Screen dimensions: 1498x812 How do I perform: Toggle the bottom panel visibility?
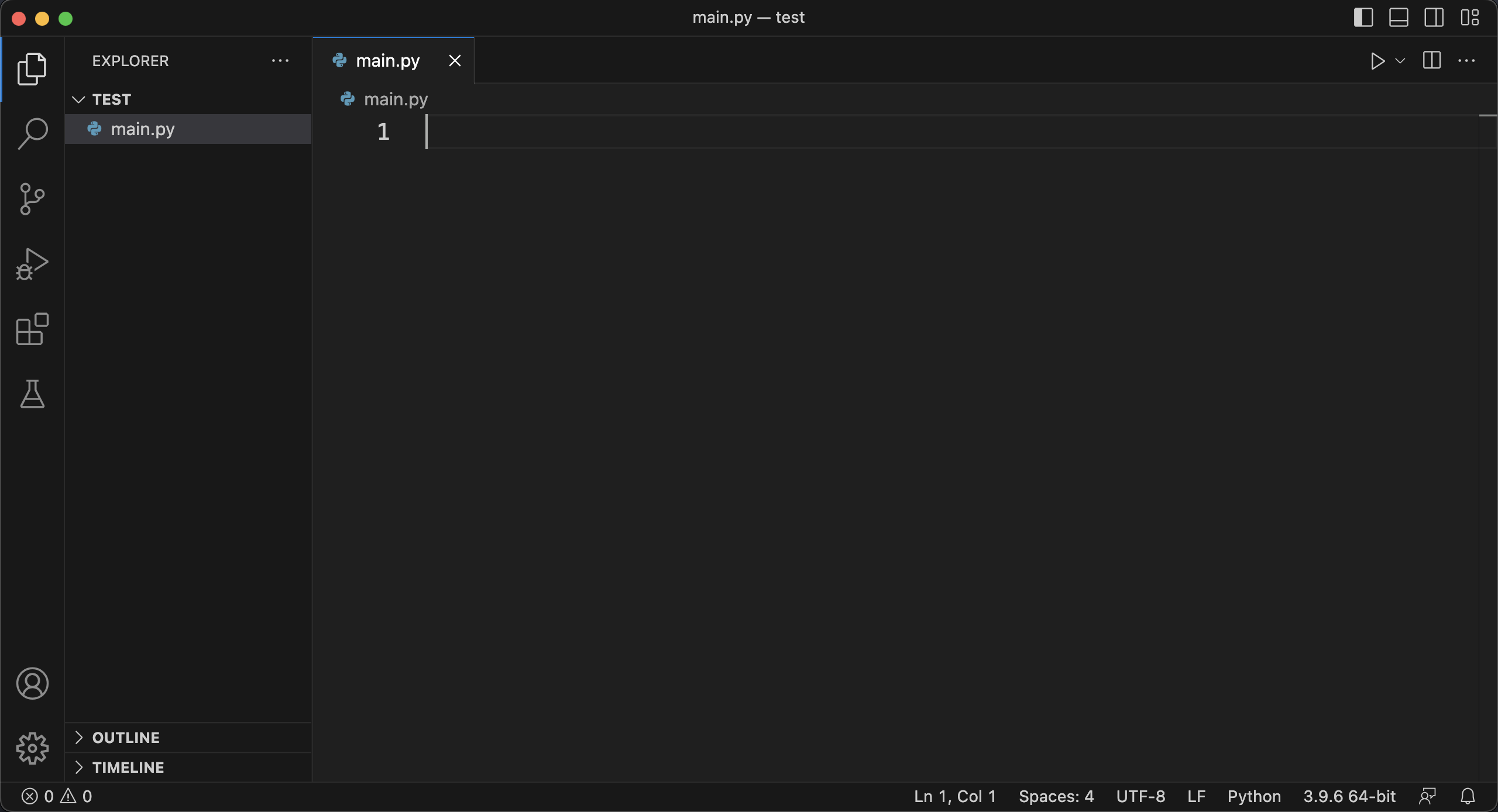(1399, 18)
